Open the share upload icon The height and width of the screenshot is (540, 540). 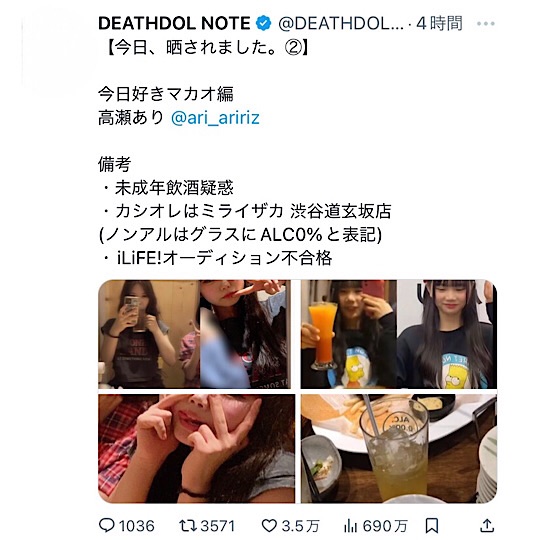(x=487, y=526)
